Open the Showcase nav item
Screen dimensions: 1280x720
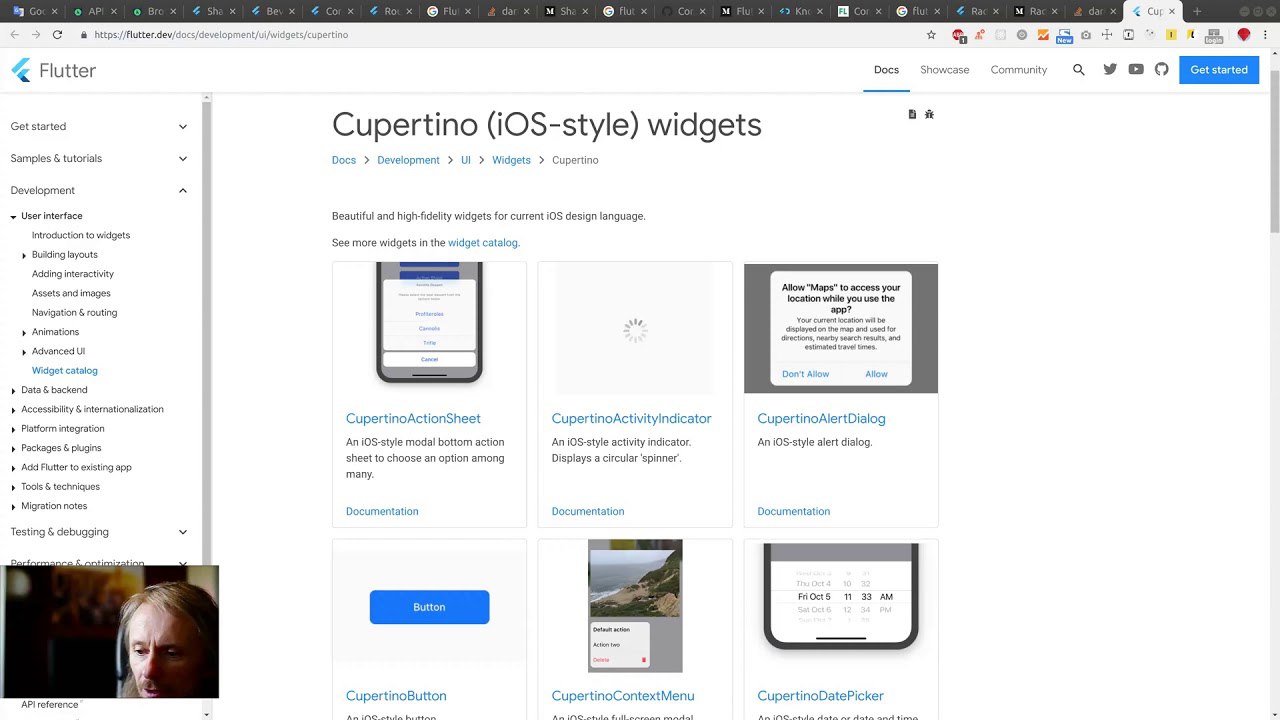[945, 70]
